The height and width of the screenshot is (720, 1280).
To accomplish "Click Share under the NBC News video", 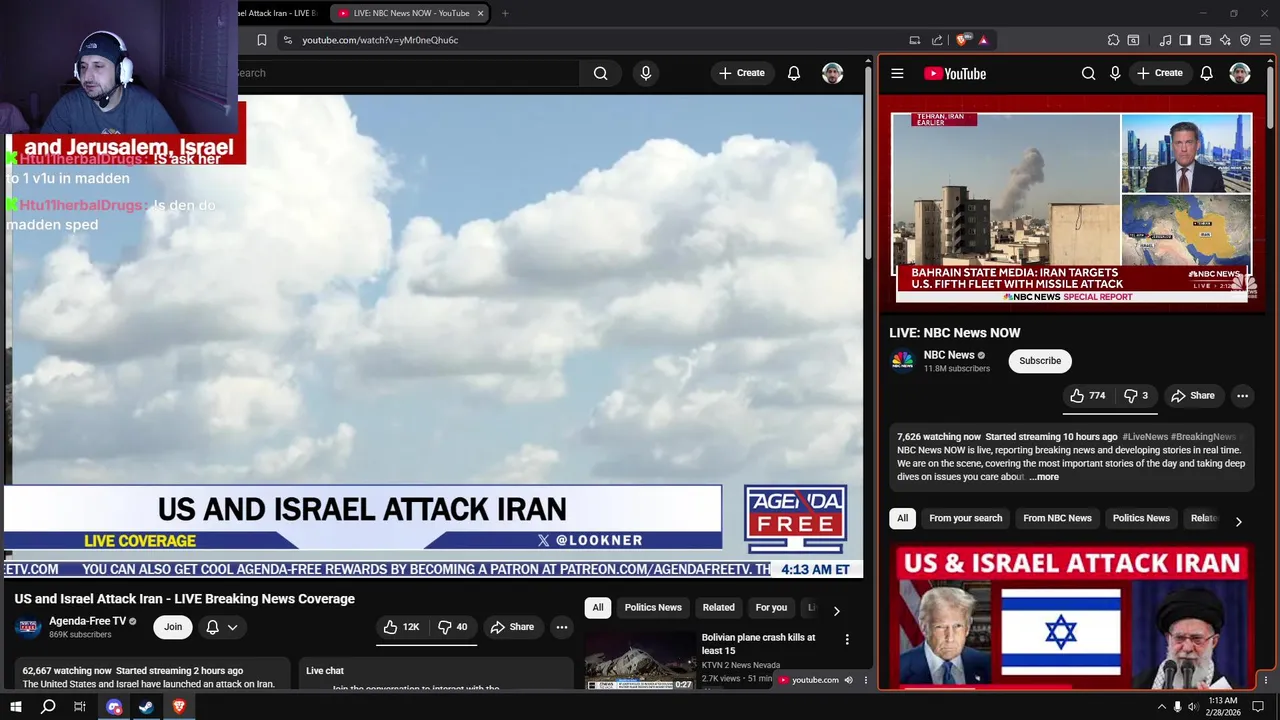I will 1193,396.
